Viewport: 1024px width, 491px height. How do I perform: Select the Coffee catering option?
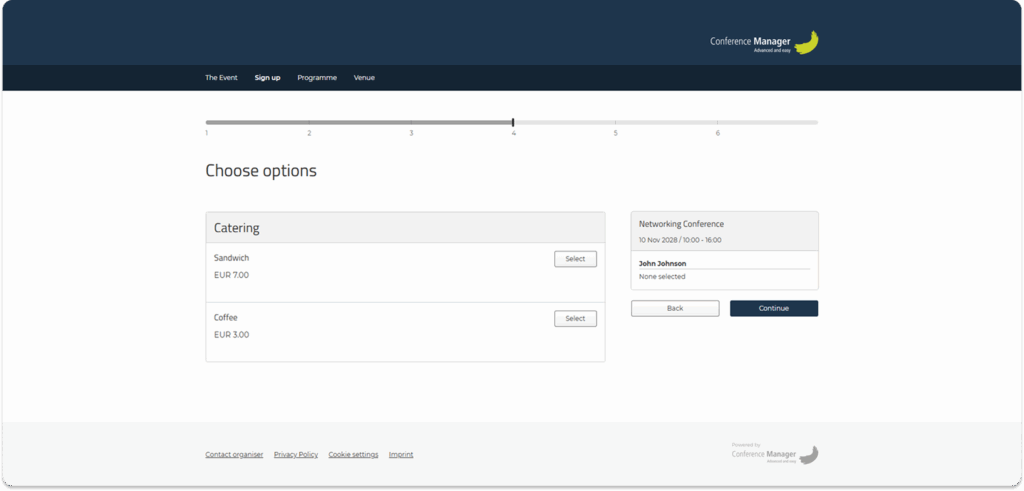575,319
